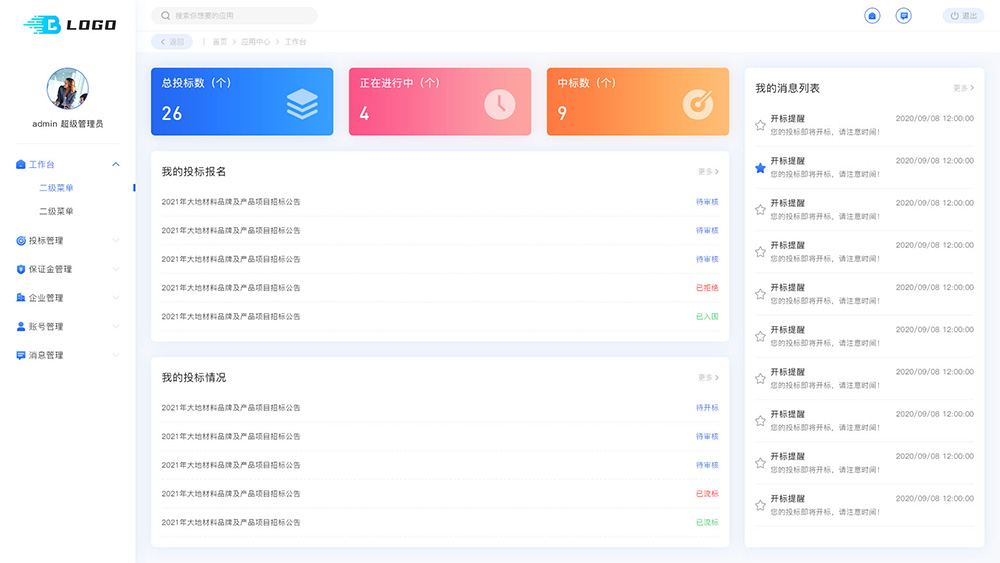Expand the 投标管理 sidebar chevron

(116, 240)
